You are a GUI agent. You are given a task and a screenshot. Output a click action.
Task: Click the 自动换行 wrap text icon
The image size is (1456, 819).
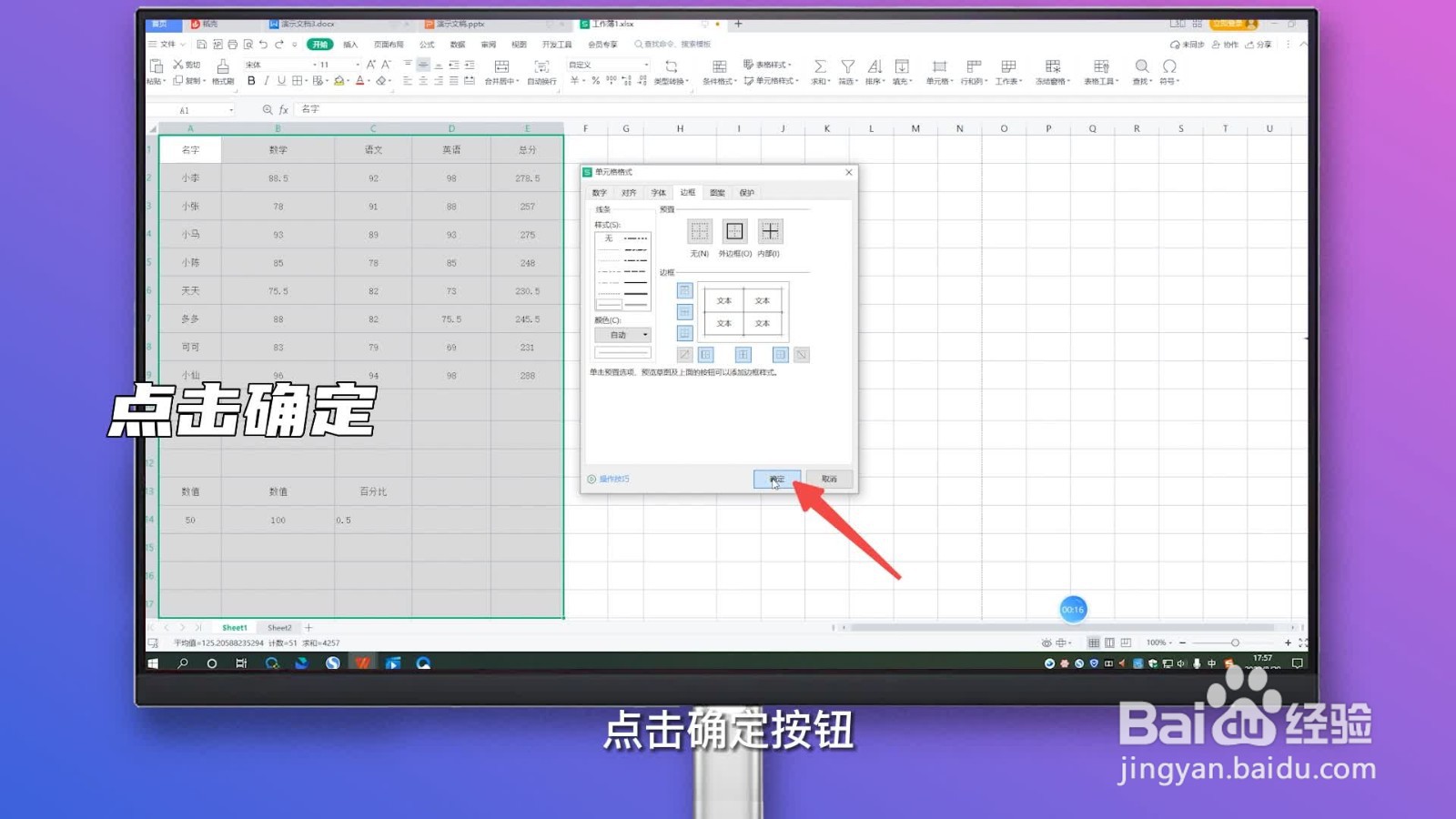(x=541, y=72)
